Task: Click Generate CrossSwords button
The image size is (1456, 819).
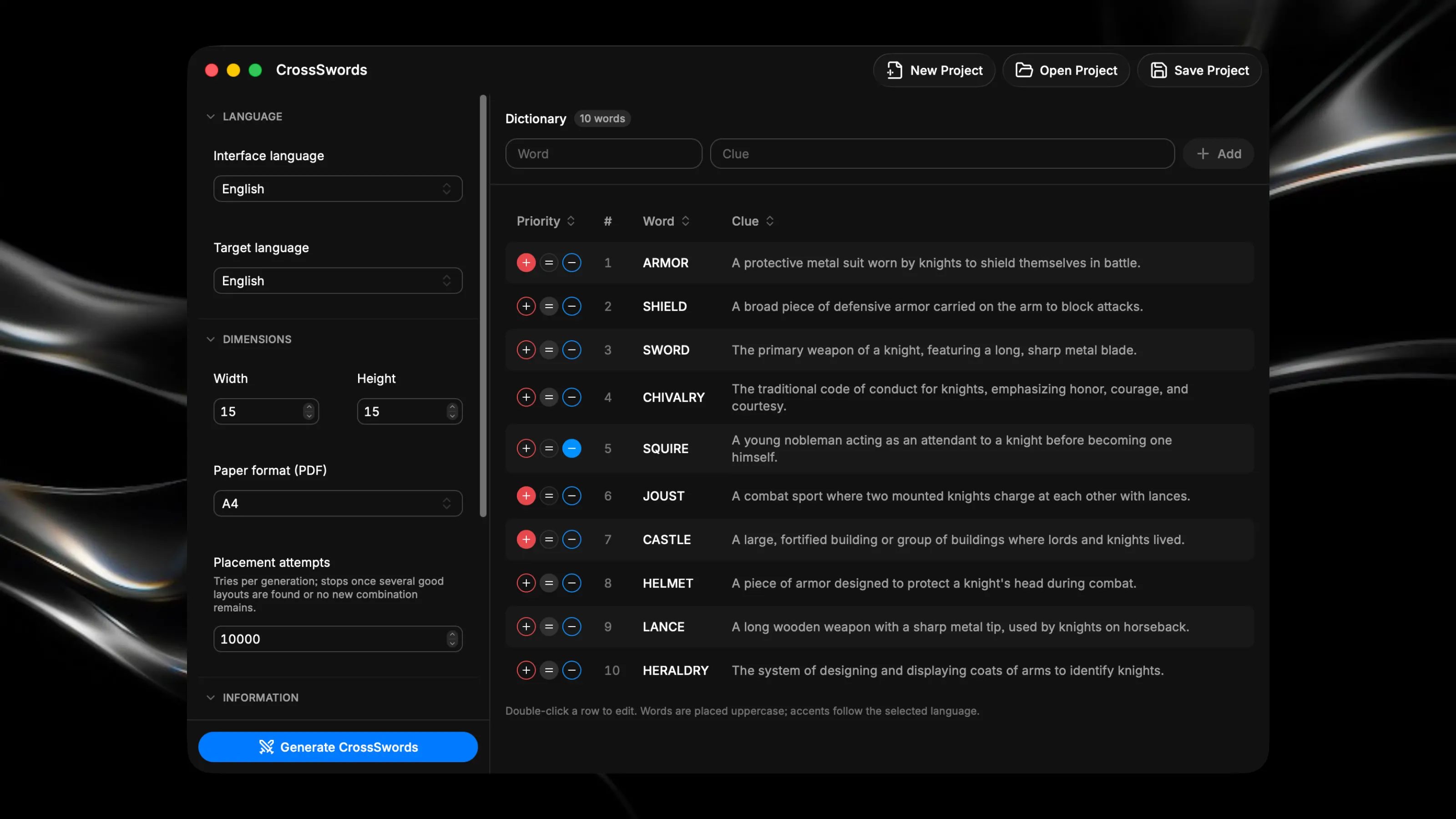Action: click(338, 747)
